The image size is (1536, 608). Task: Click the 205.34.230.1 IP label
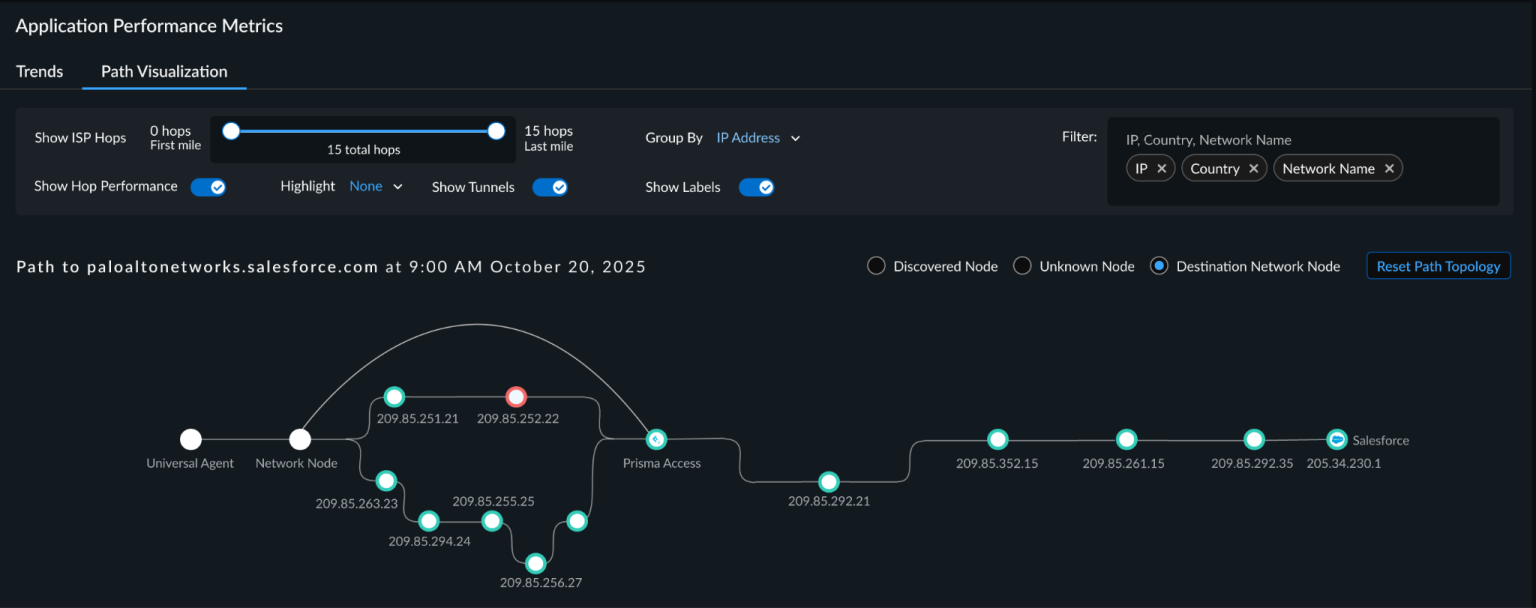click(x=1344, y=464)
